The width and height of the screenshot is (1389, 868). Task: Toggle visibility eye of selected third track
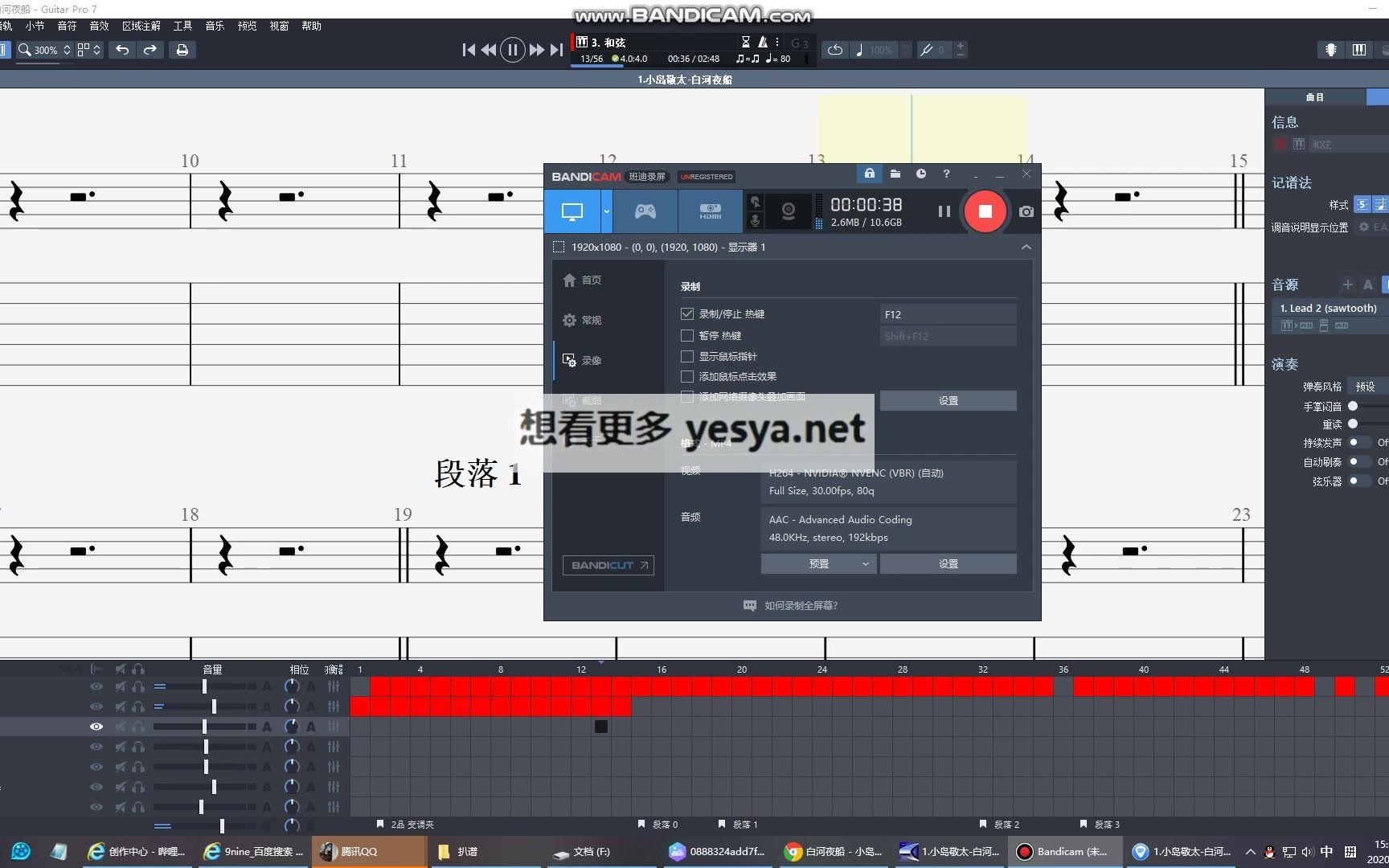[x=96, y=727]
